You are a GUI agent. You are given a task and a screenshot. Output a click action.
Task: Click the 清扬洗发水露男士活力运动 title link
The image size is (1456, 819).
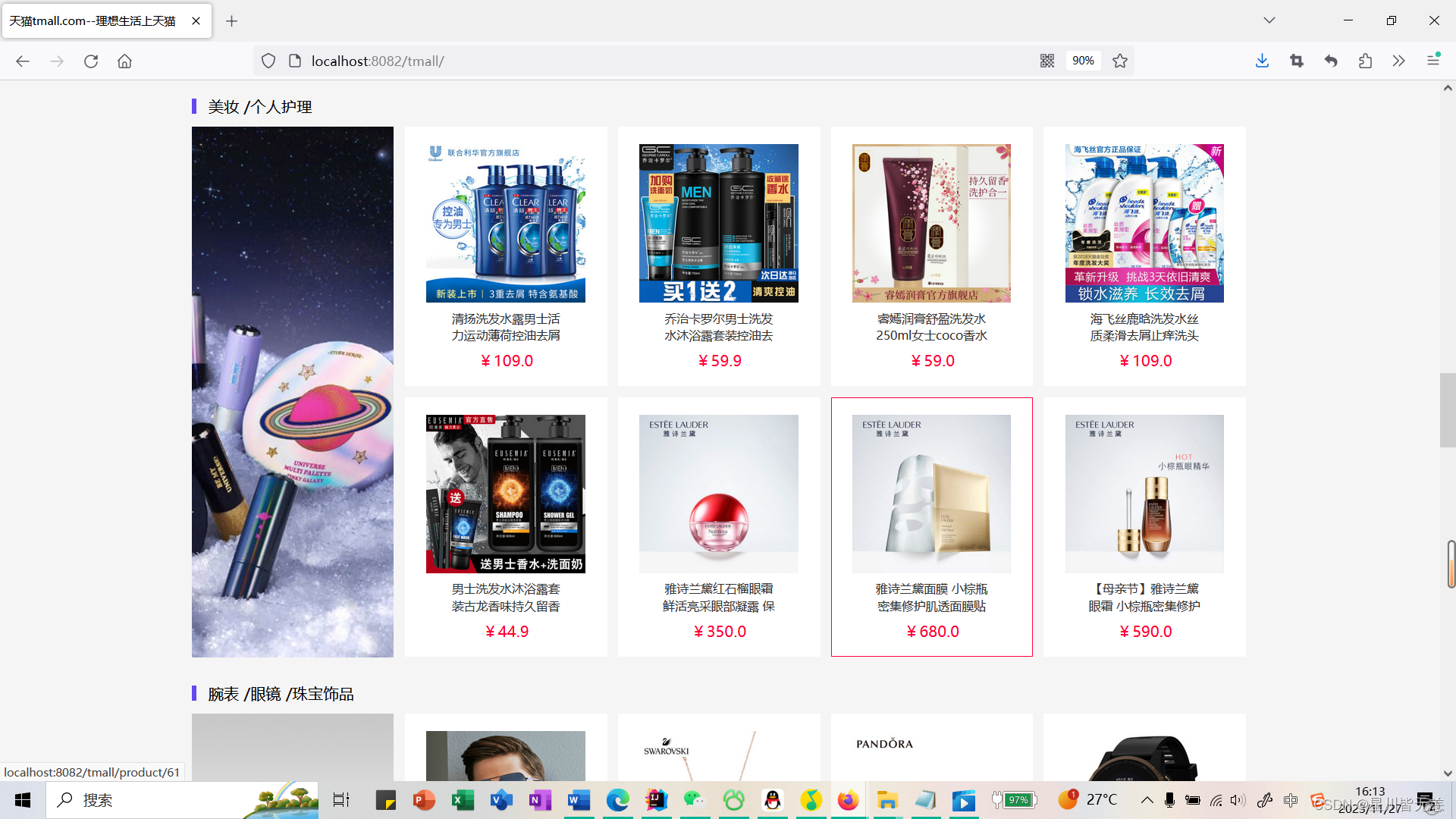click(506, 327)
